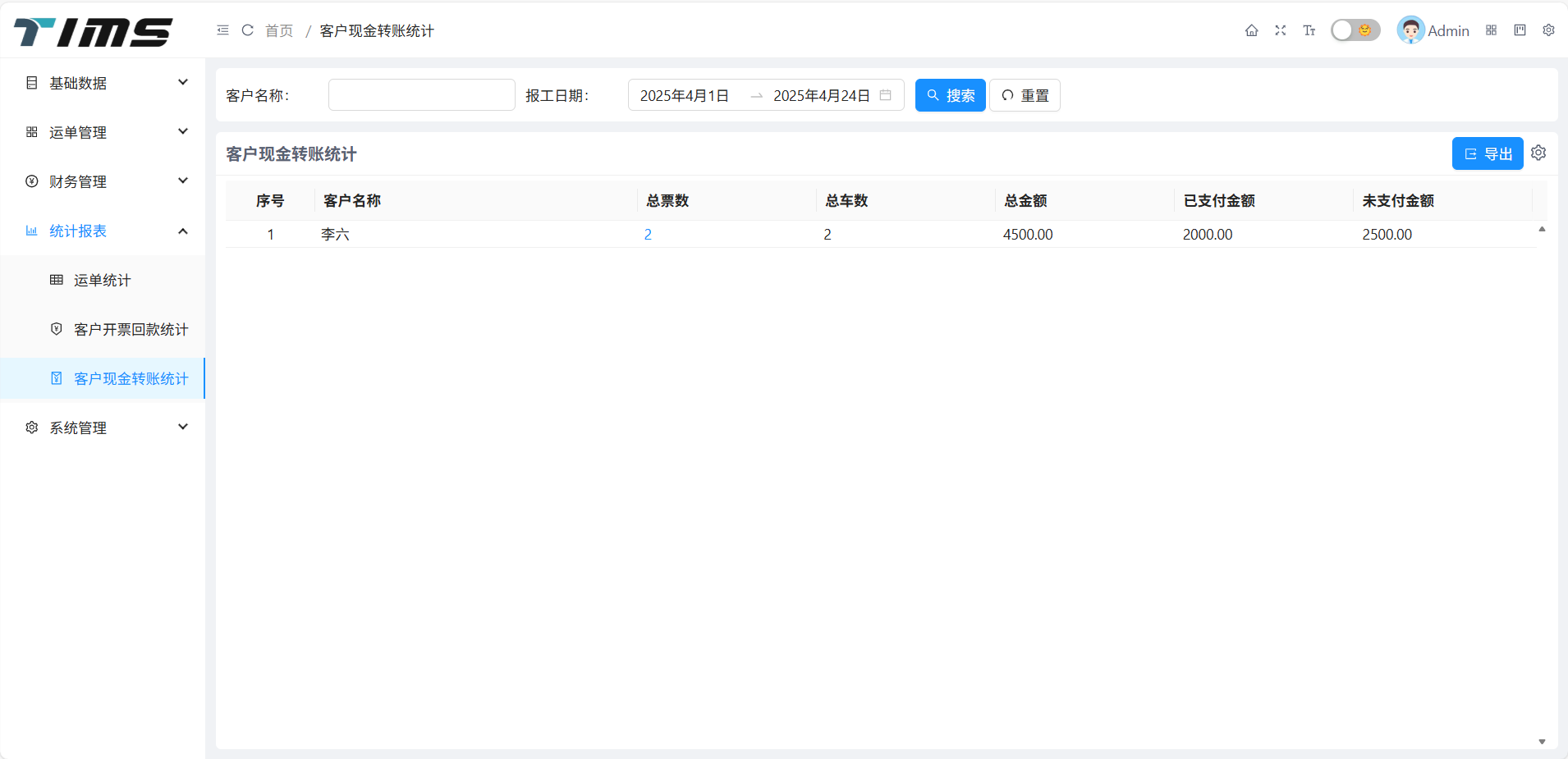The width and height of the screenshot is (1568, 759).
Task: Expand the 基础数据 menu
Action: click(107, 83)
